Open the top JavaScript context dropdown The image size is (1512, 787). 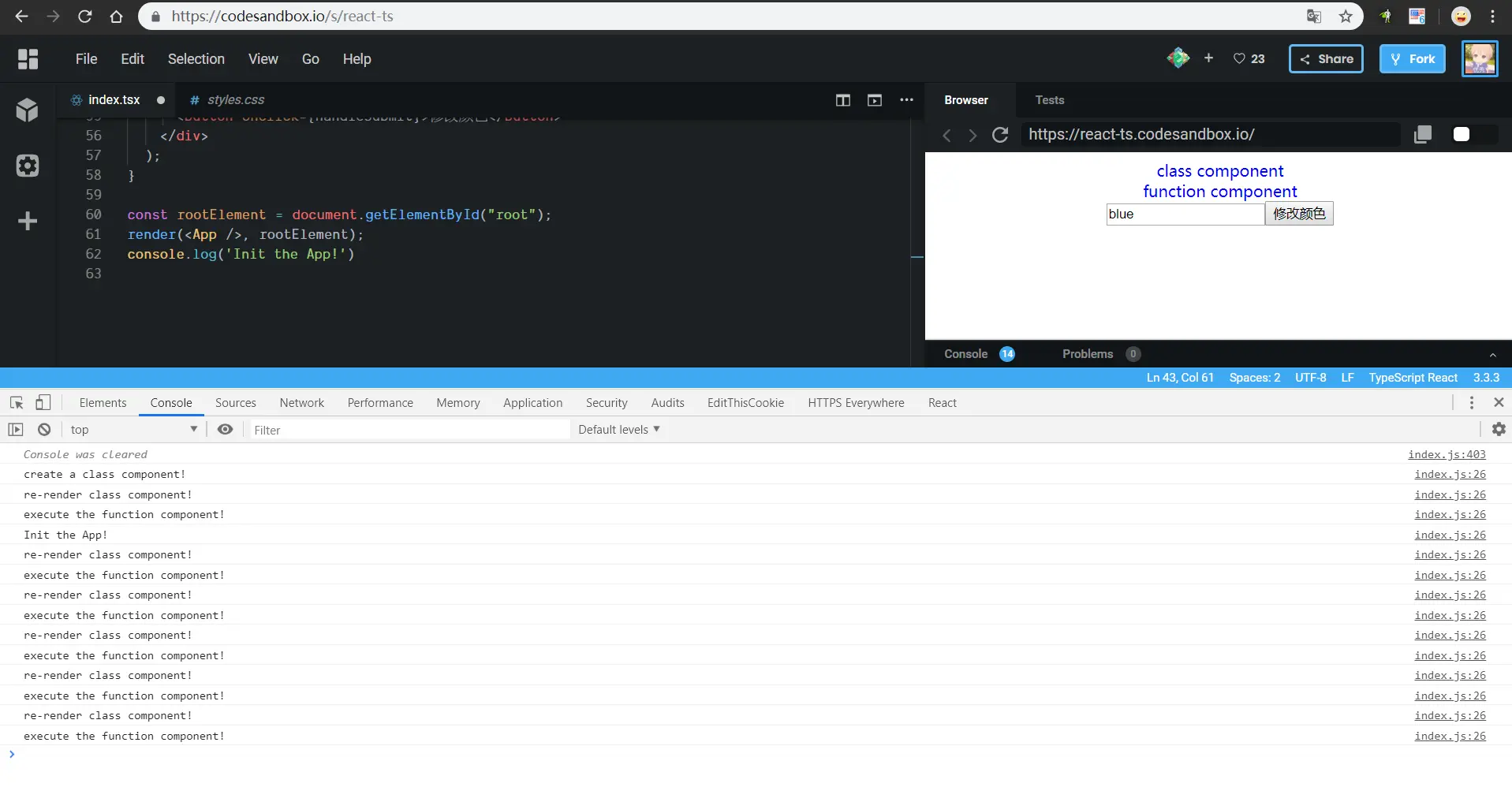133,430
